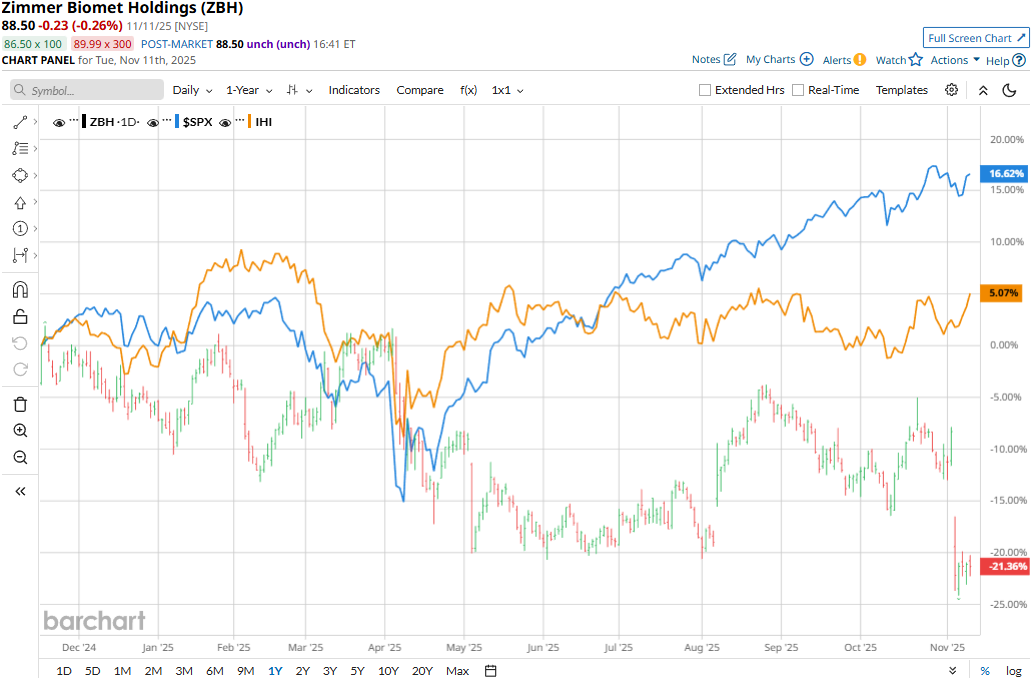Select the 3M time range
Viewport: 1032px width, 678px height.
coord(184,671)
